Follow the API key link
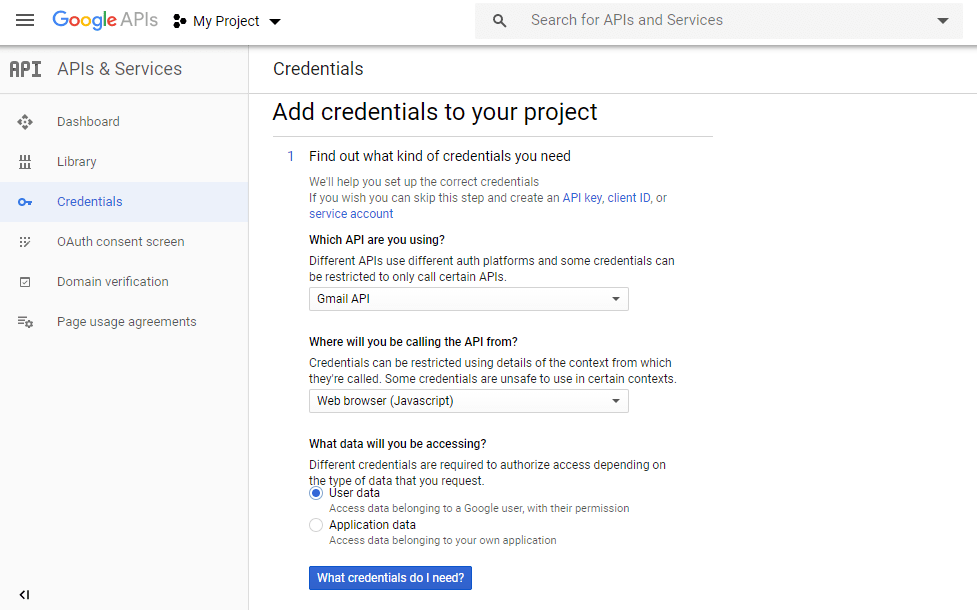This screenshot has width=977, height=610. (x=582, y=198)
